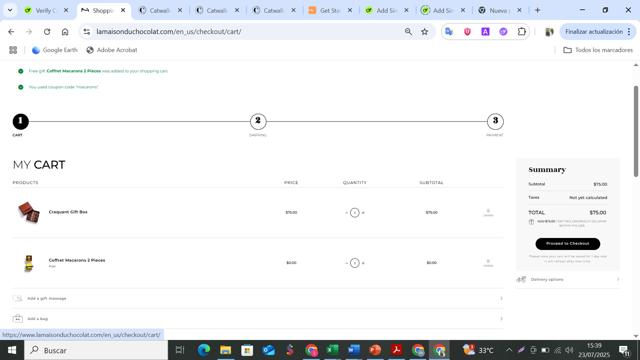The height and width of the screenshot is (360, 640).
Task: Increase quantity of Croquant Gift Box
Action: click(363, 213)
